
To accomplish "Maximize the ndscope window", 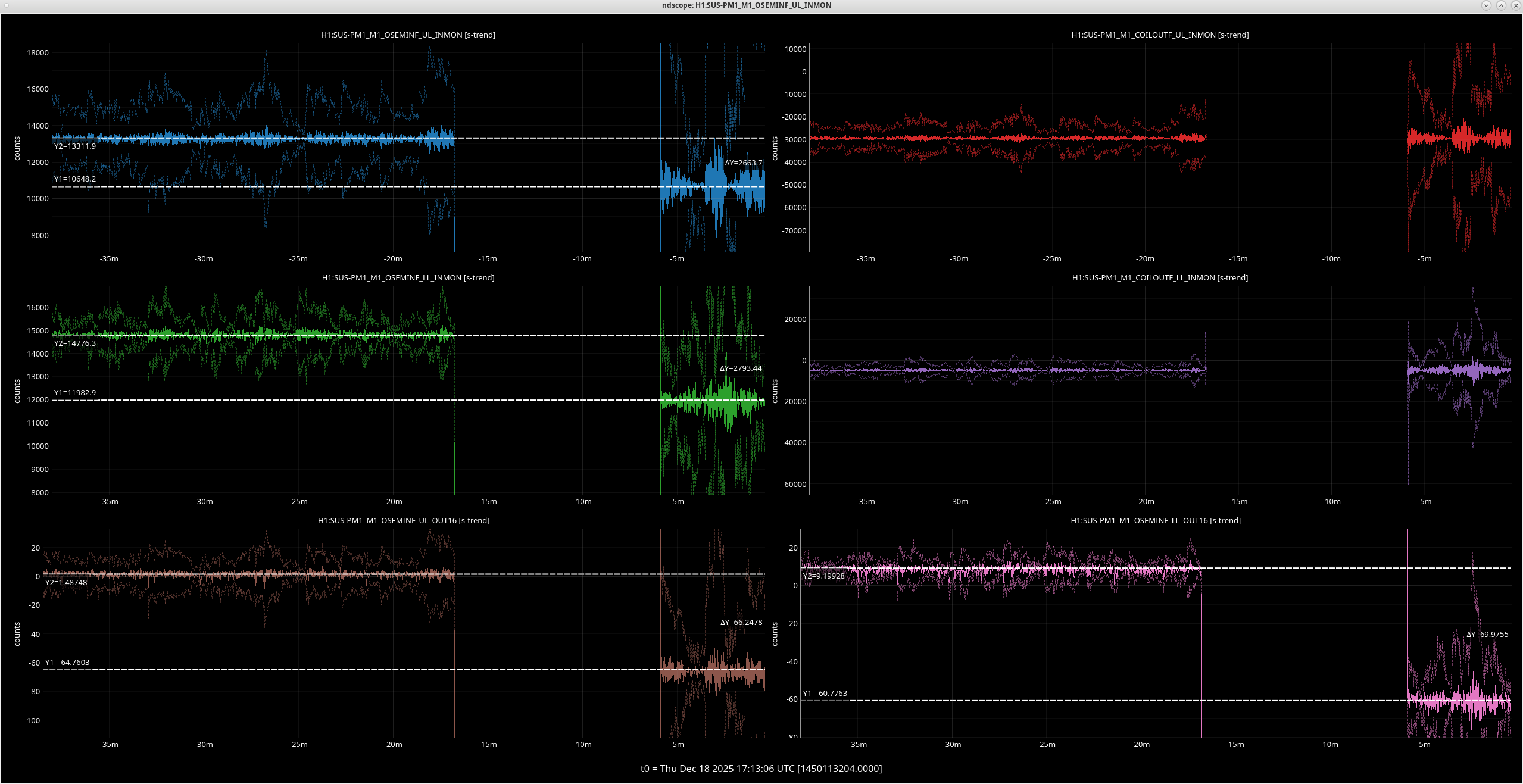I will coord(1501,5).
